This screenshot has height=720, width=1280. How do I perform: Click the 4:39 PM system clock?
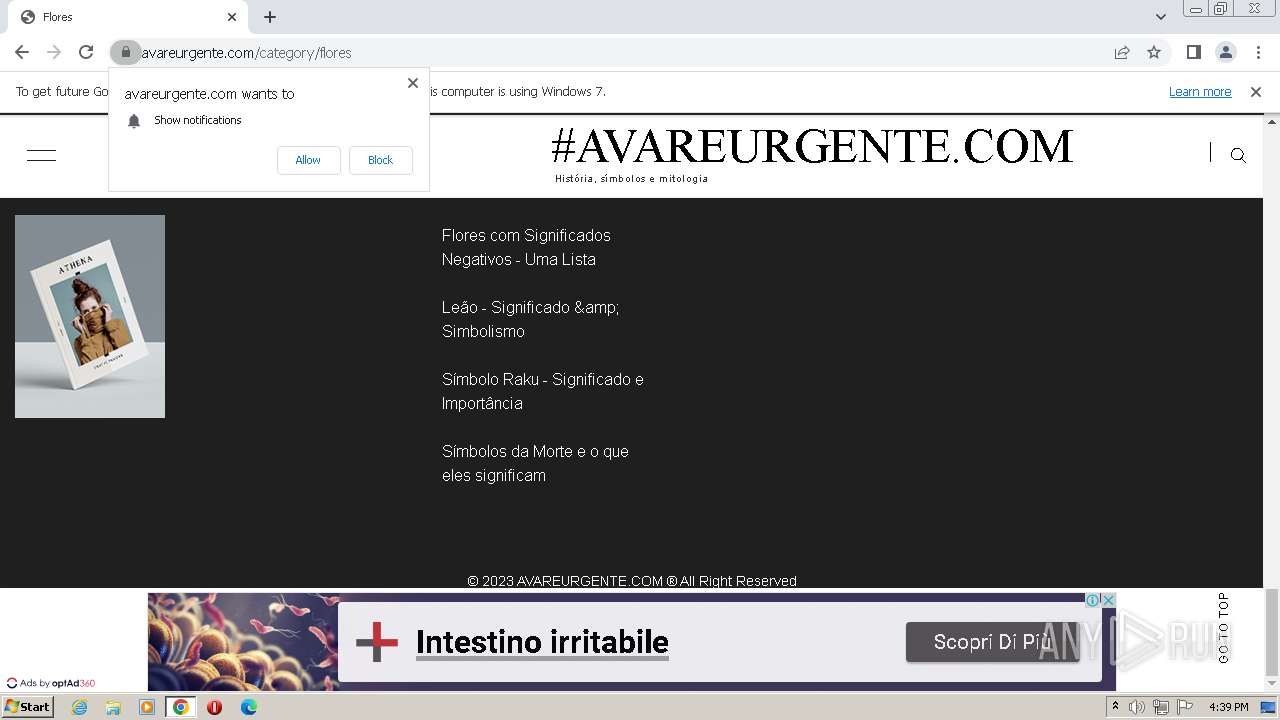click(x=1228, y=707)
